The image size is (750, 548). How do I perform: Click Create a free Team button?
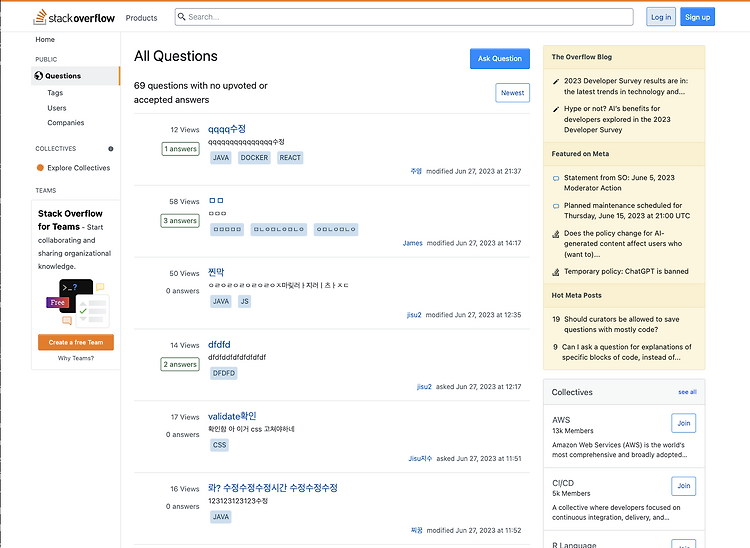click(76, 342)
